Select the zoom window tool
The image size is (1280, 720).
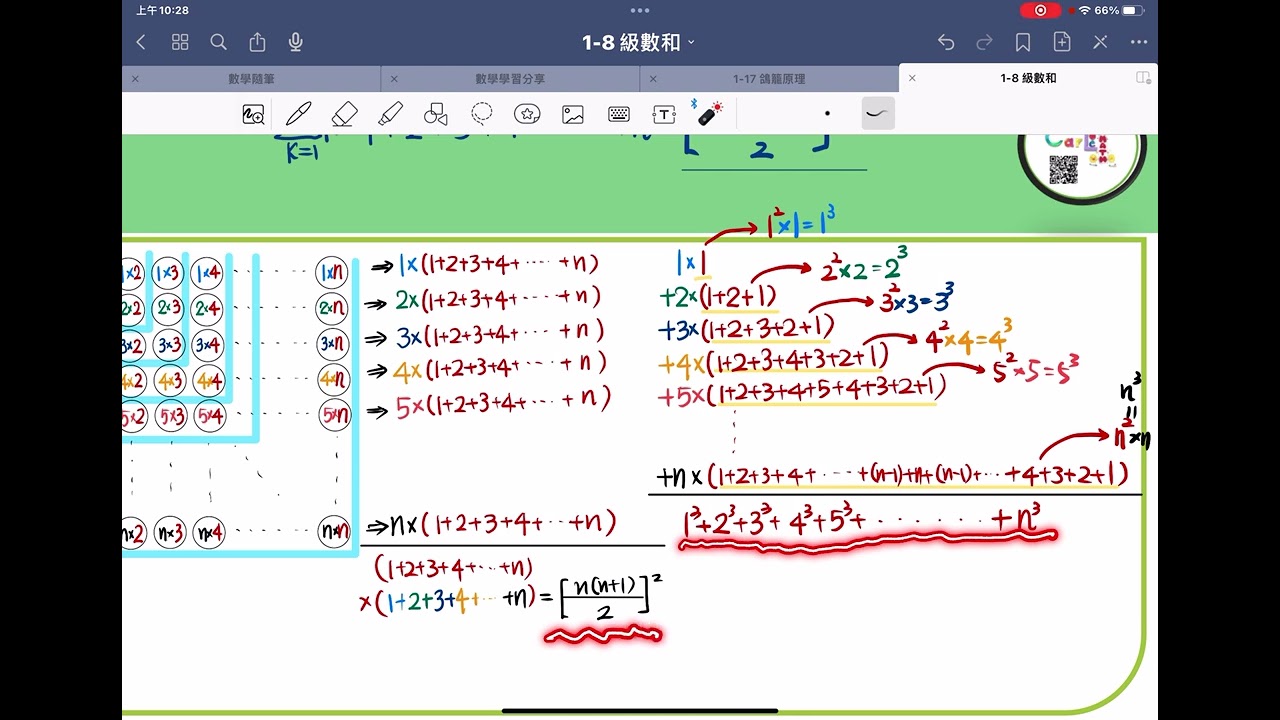pyautogui.click(x=253, y=114)
